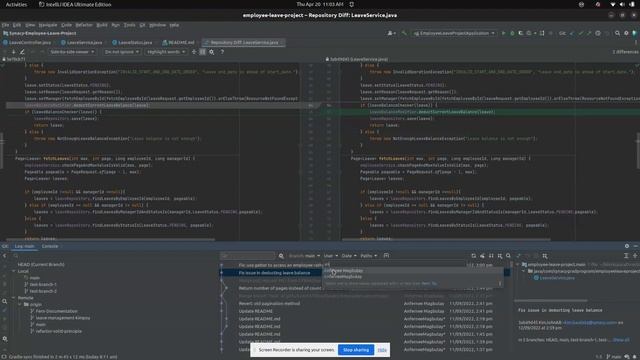Open IDE settings gear in top toolbar
The height and width of the screenshot is (360, 640).
coord(626,33)
